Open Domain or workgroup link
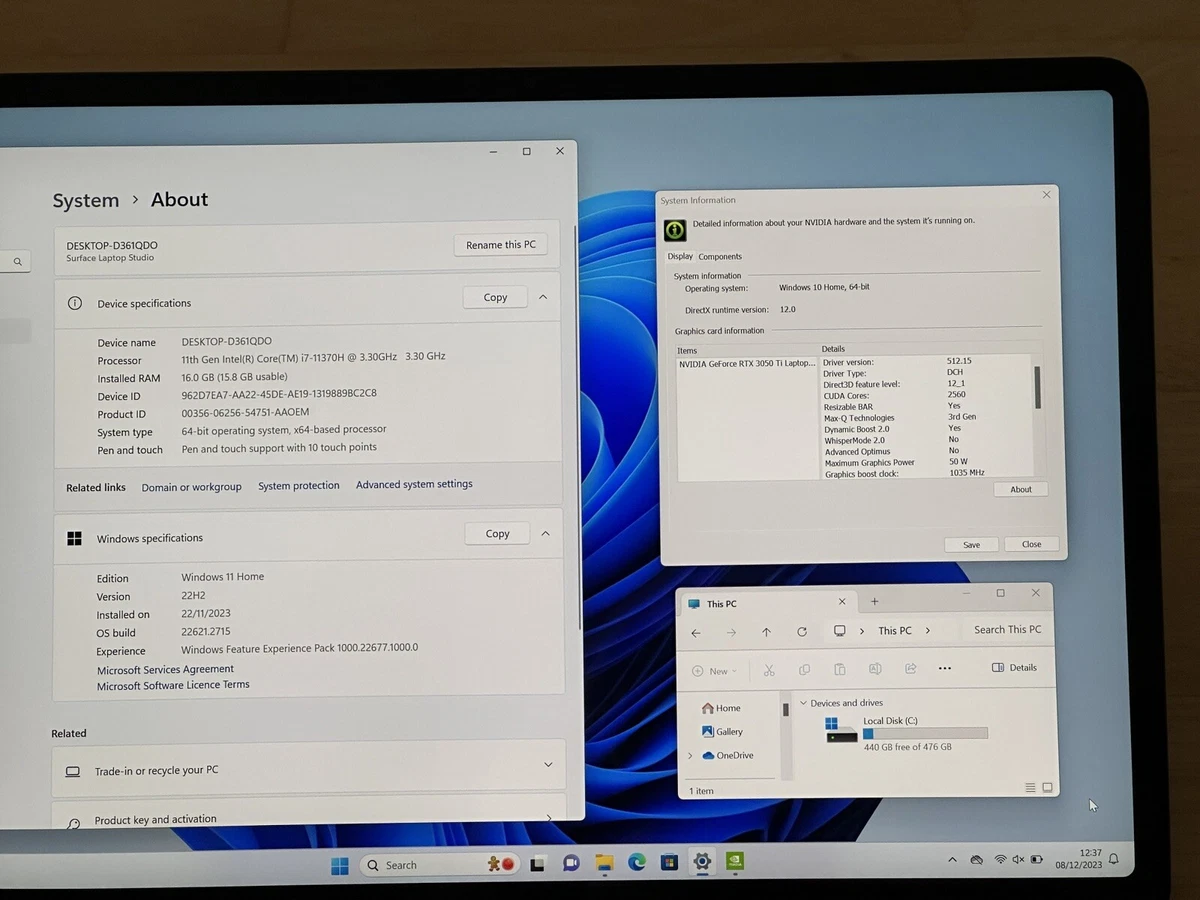This screenshot has width=1200, height=900. [191, 487]
